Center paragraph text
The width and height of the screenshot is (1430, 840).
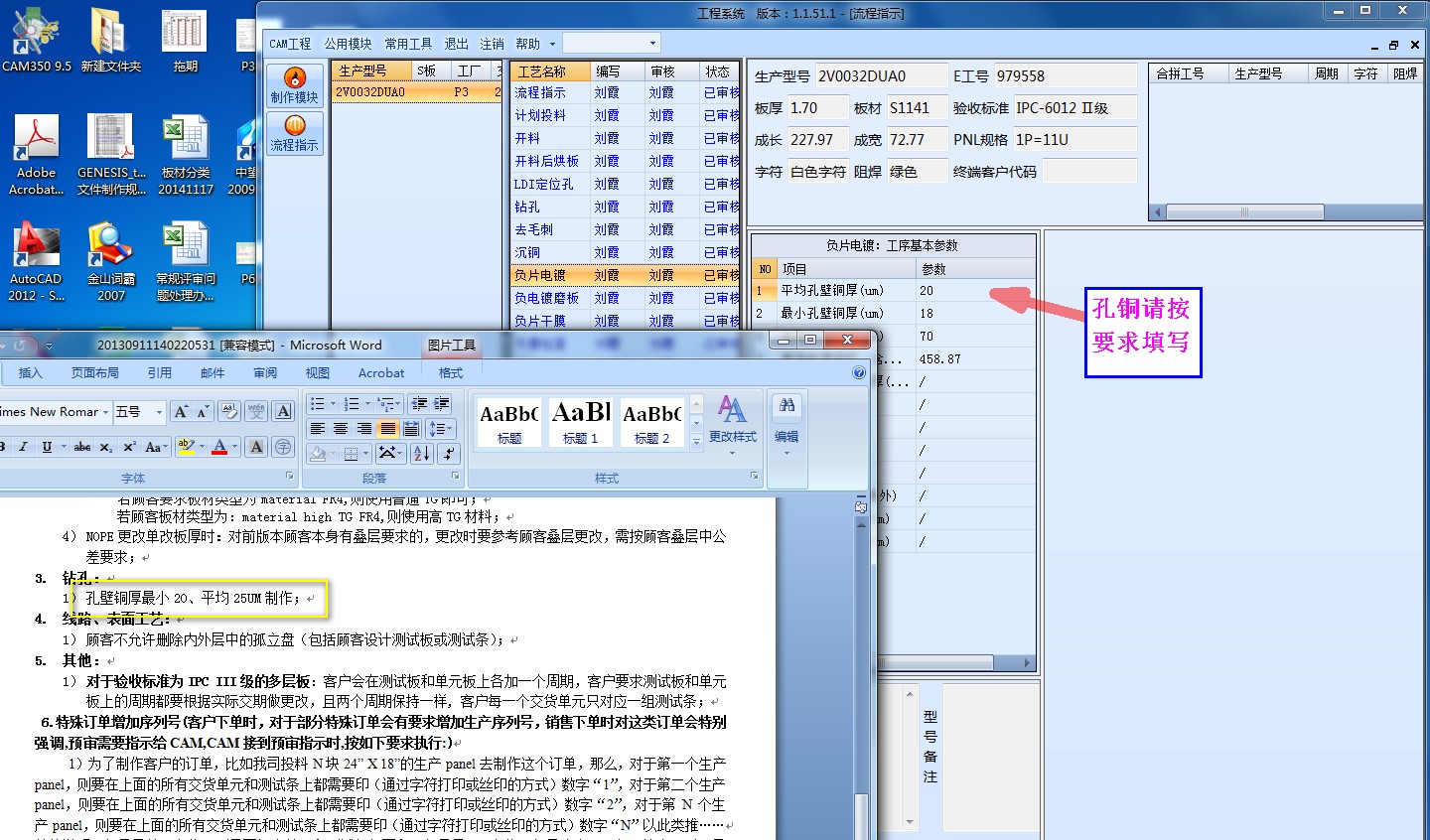pos(341,429)
